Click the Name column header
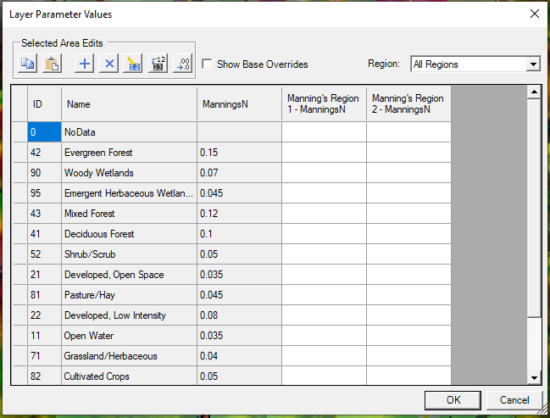The width and height of the screenshot is (550, 418). (129, 104)
